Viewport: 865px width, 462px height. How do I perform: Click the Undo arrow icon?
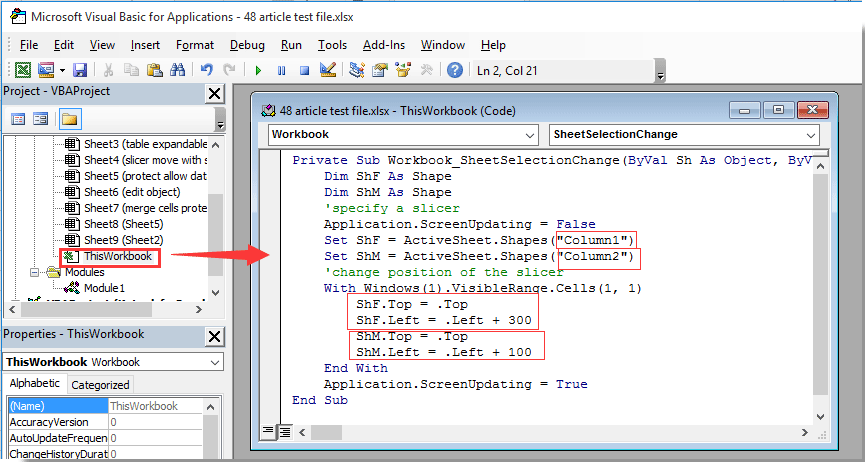(x=206, y=70)
